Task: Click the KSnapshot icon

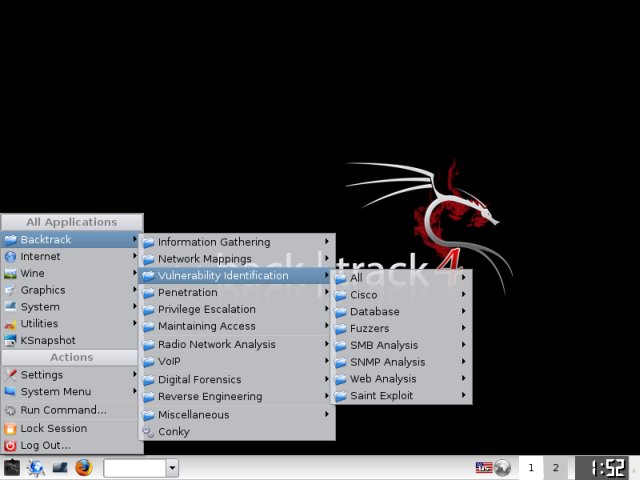Action: [x=10, y=340]
